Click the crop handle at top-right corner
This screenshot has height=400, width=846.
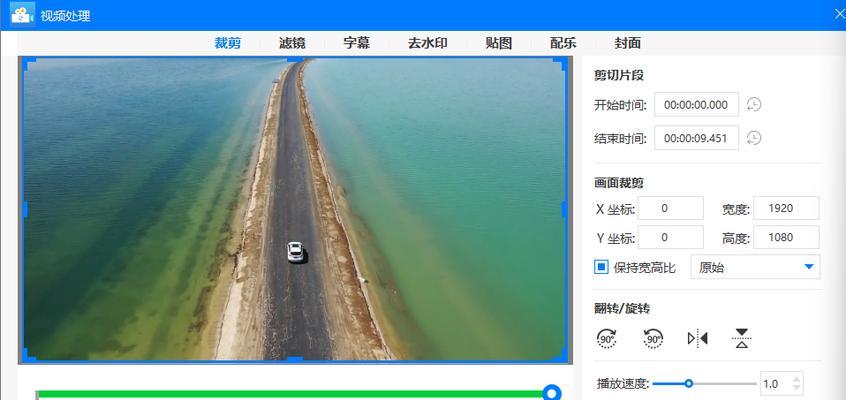pyautogui.click(x=561, y=64)
